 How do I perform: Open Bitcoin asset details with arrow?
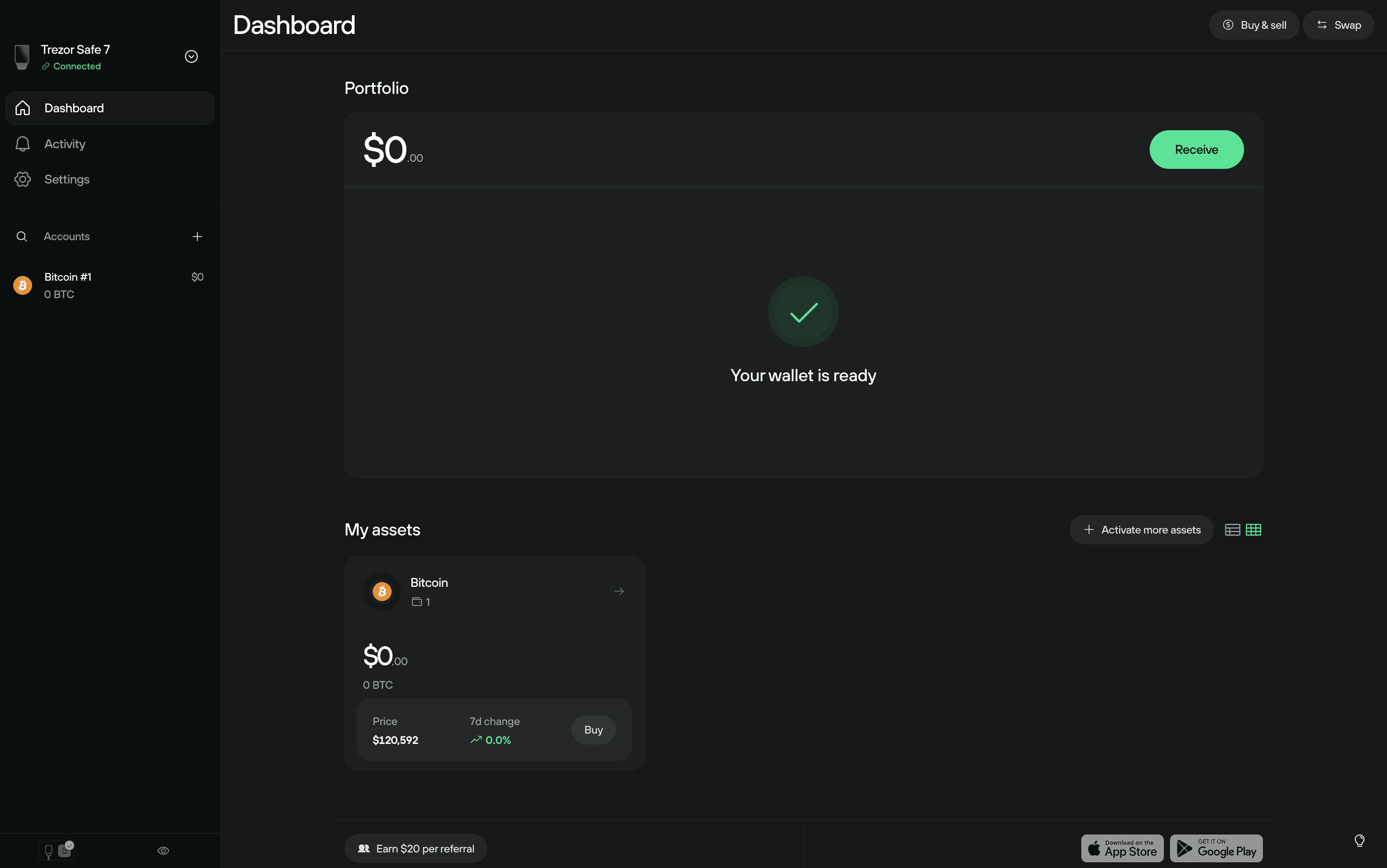point(619,591)
